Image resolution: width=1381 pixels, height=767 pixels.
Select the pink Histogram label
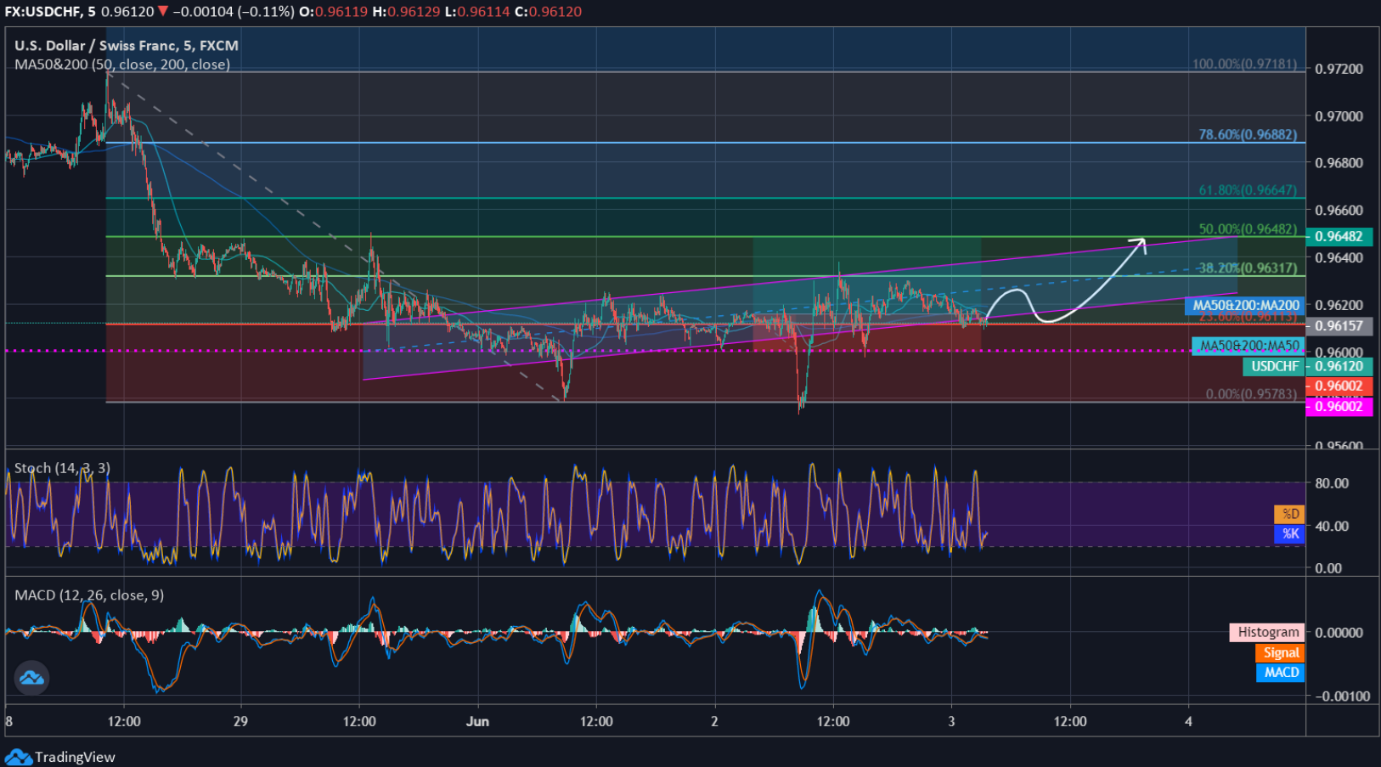[x=1266, y=632]
